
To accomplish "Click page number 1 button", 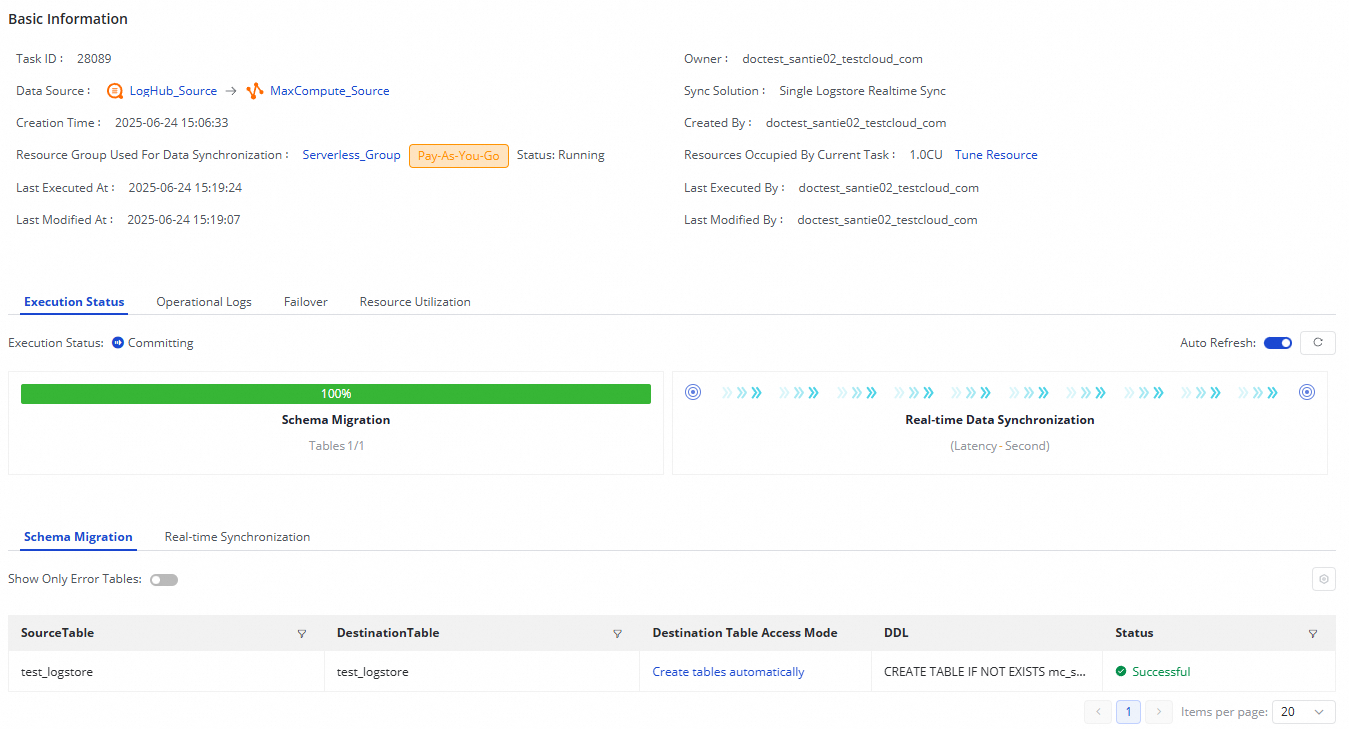I will [x=1128, y=712].
